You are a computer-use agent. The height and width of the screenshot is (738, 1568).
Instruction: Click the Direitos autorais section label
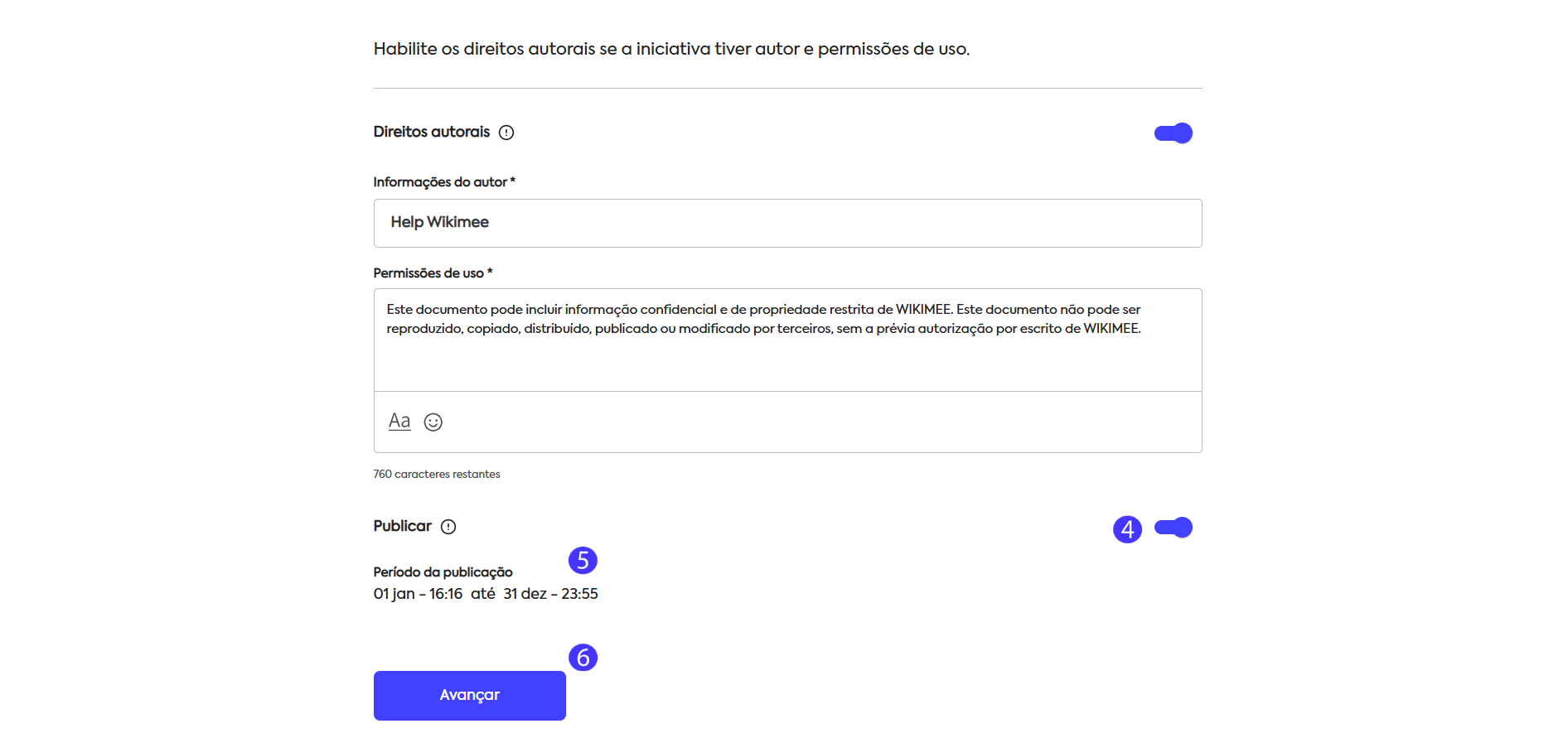pyautogui.click(x=431, y=133)
